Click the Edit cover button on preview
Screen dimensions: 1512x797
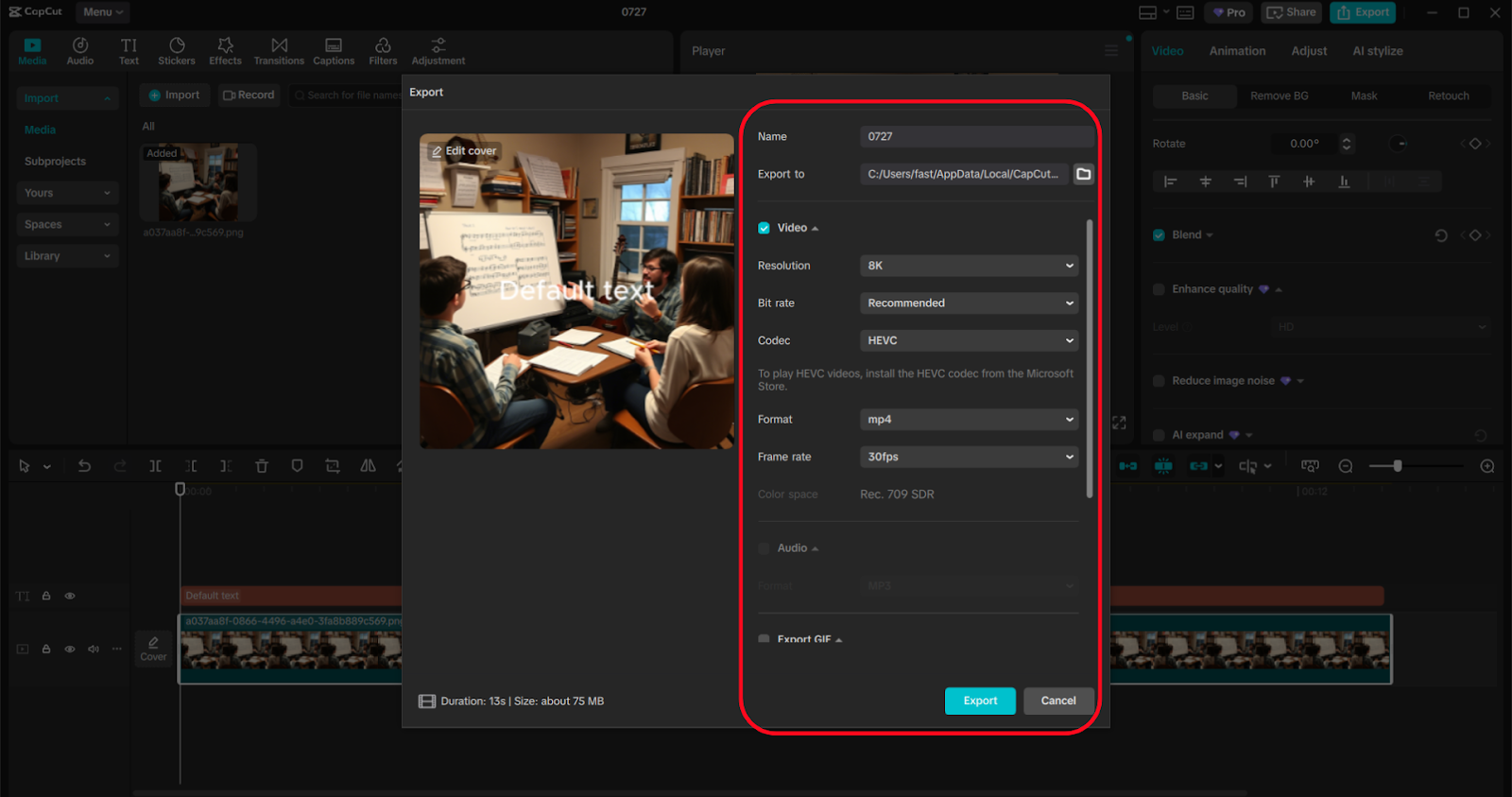coord(464,151)
